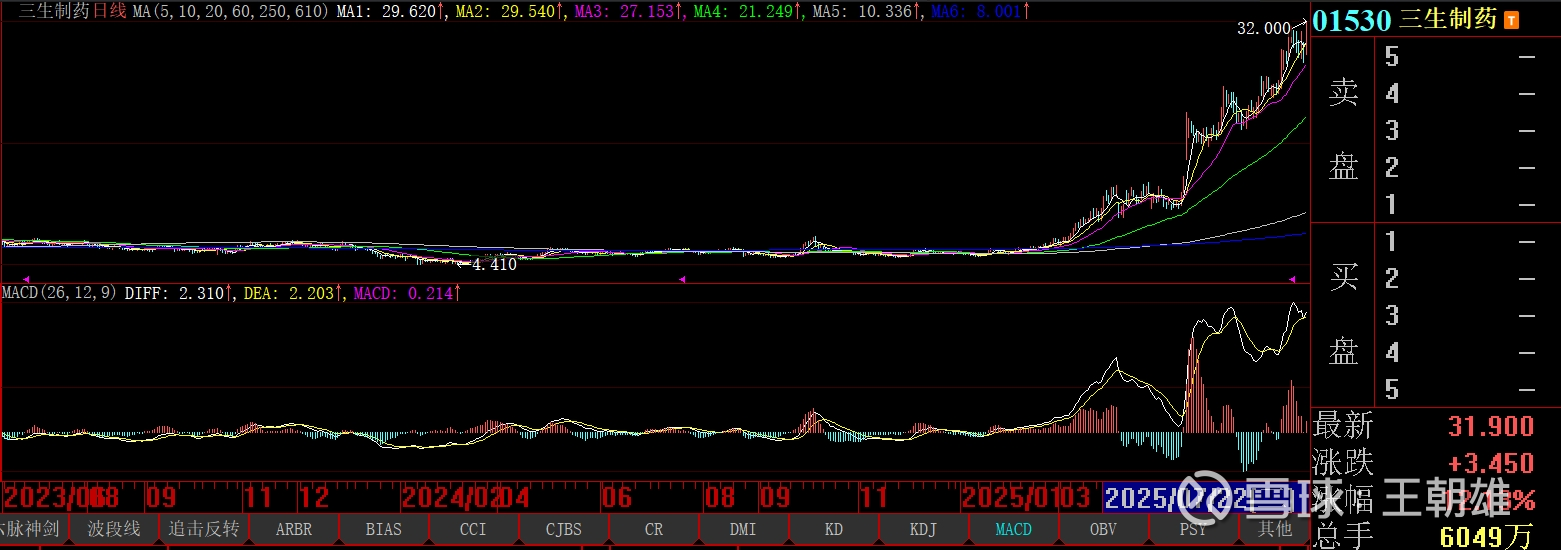Click the active MACD indicator tab
Viewport: 1561px width, 550px height.
click(x=1013, y=529)
